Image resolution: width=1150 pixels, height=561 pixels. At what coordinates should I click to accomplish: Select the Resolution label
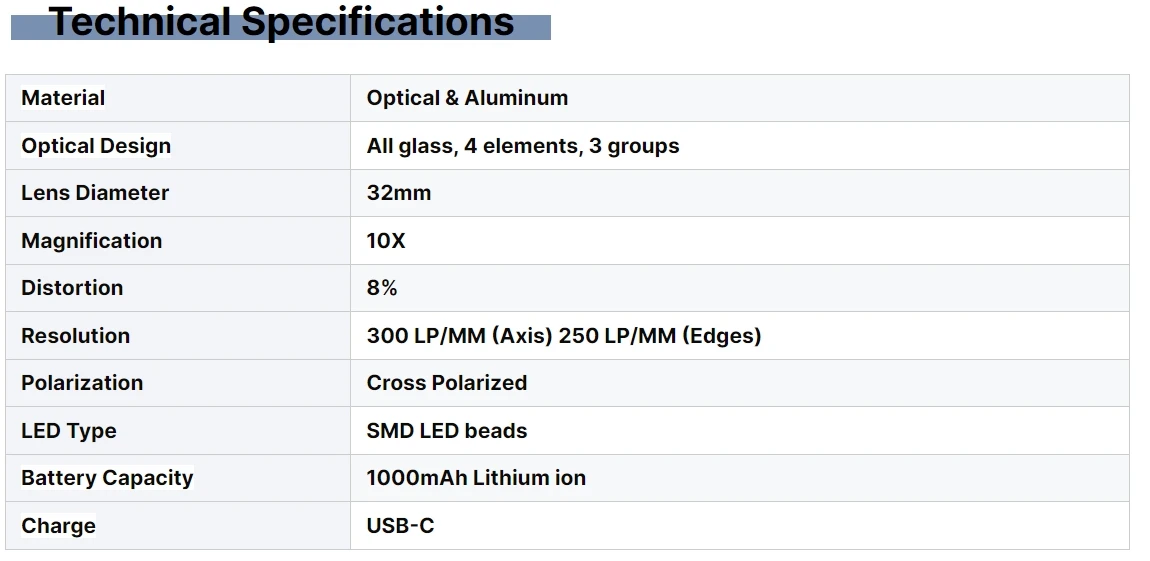[x=75, y=336]
